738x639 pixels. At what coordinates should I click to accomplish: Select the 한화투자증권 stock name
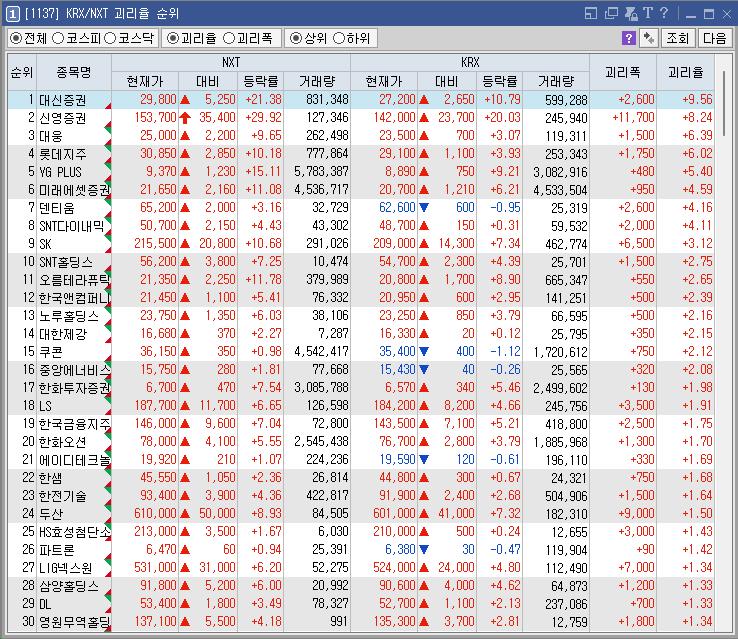tap(74, 388)
